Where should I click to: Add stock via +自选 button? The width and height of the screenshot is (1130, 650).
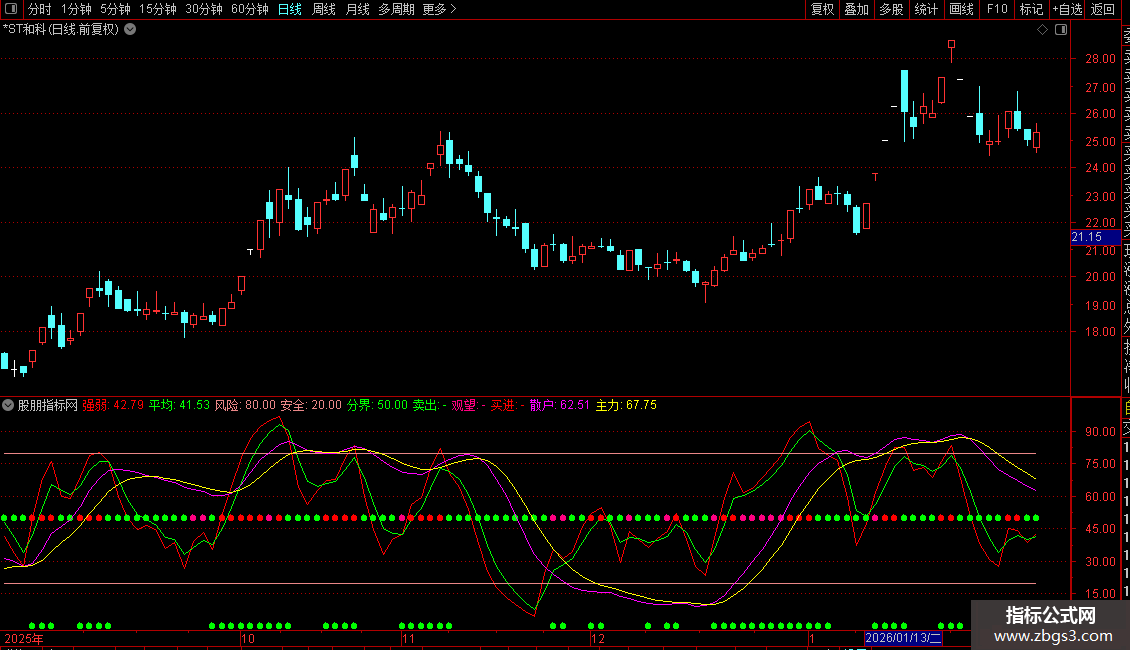(x=1065, y=9)
